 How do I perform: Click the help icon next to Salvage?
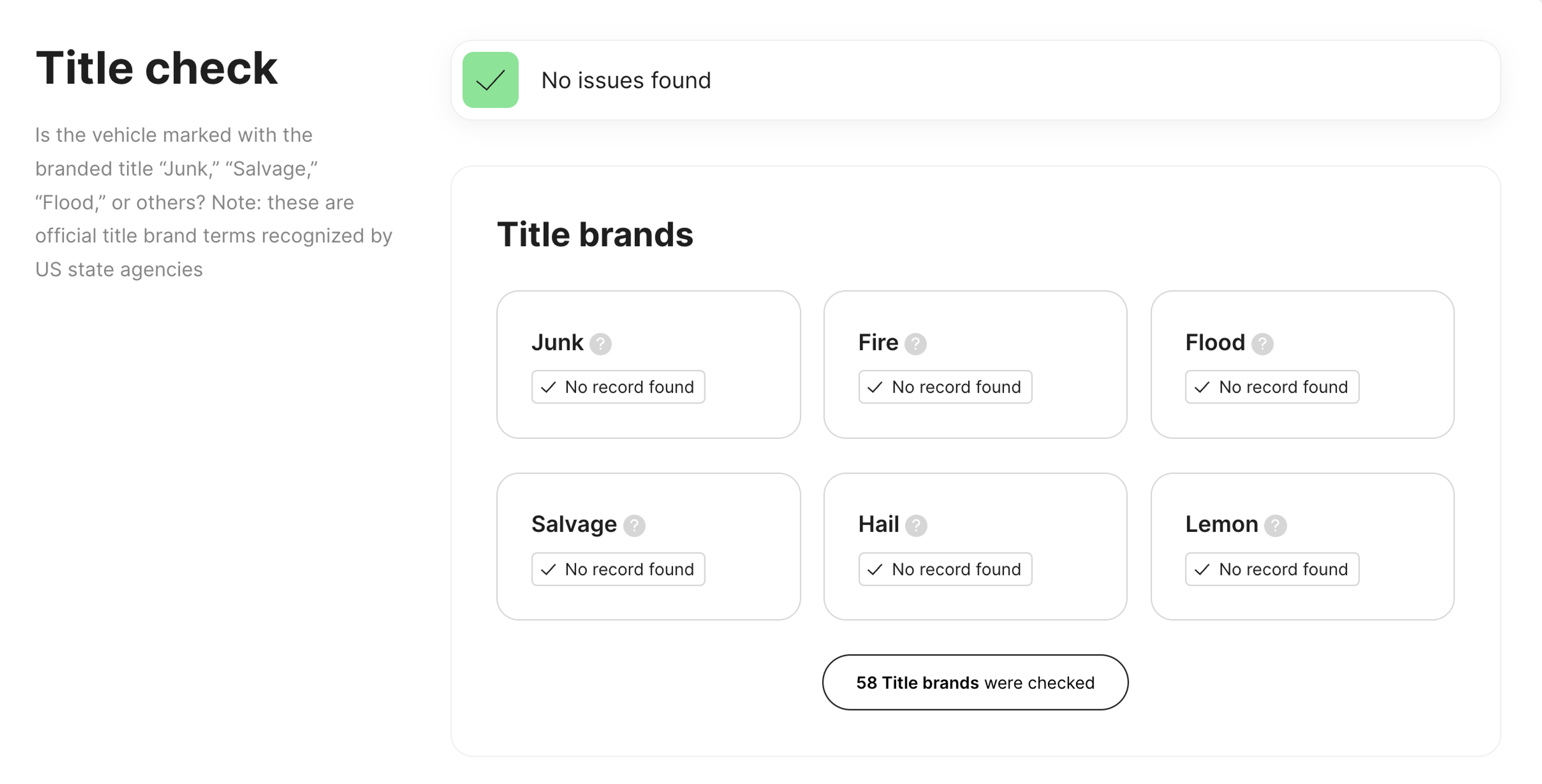point(634,525)
